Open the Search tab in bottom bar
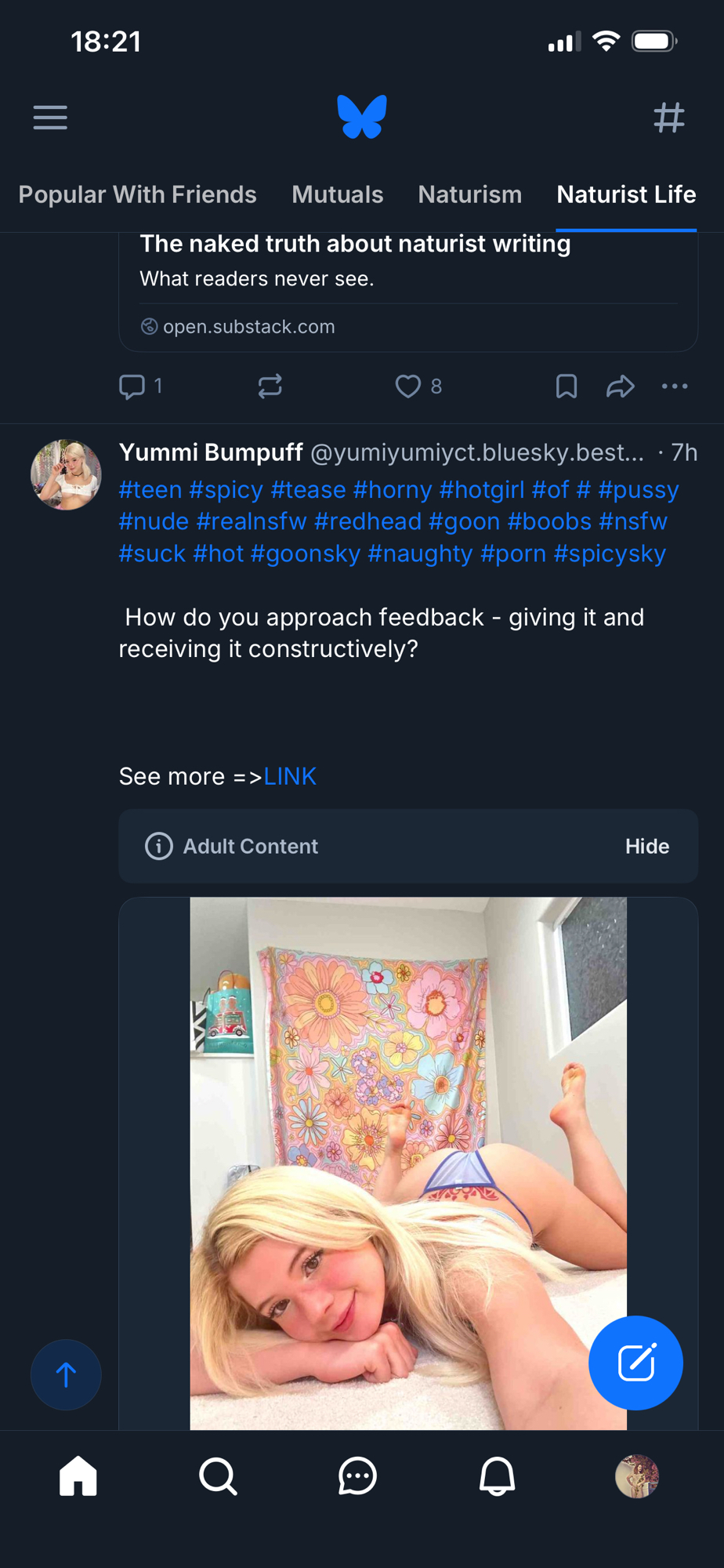Image resolution: width=724 pixels, height=1568 pixels. (218, 1477)
